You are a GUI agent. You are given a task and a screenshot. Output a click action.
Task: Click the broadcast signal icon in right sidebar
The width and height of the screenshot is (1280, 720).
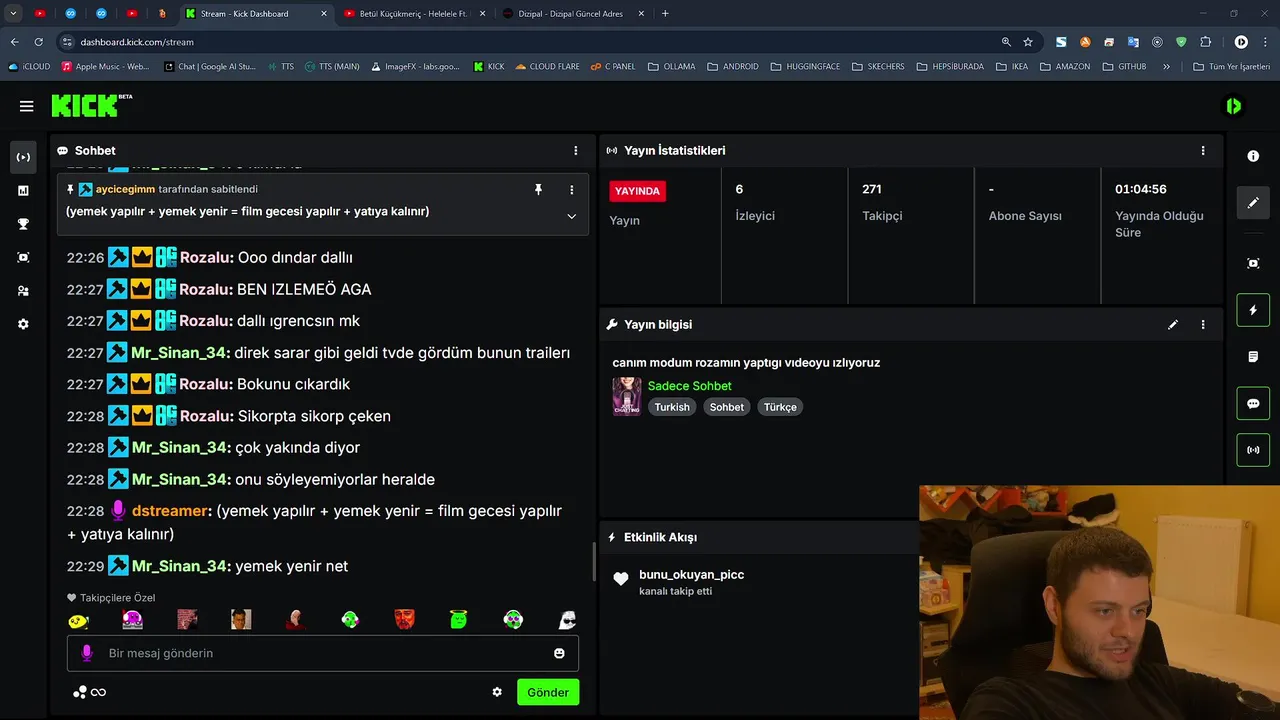click(x=1253, y=450)
